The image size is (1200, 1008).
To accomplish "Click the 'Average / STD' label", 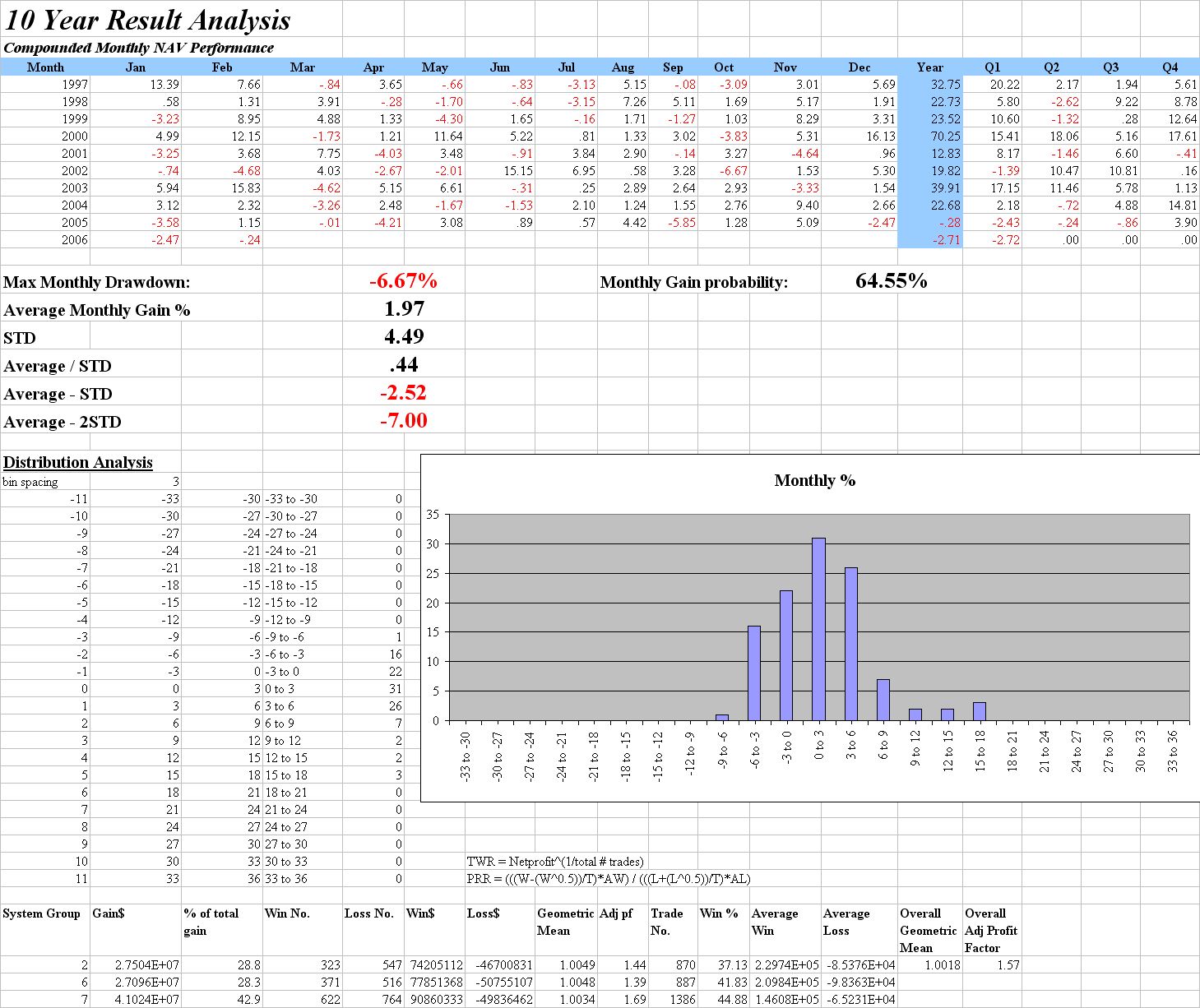I will (x=57, y=366).
